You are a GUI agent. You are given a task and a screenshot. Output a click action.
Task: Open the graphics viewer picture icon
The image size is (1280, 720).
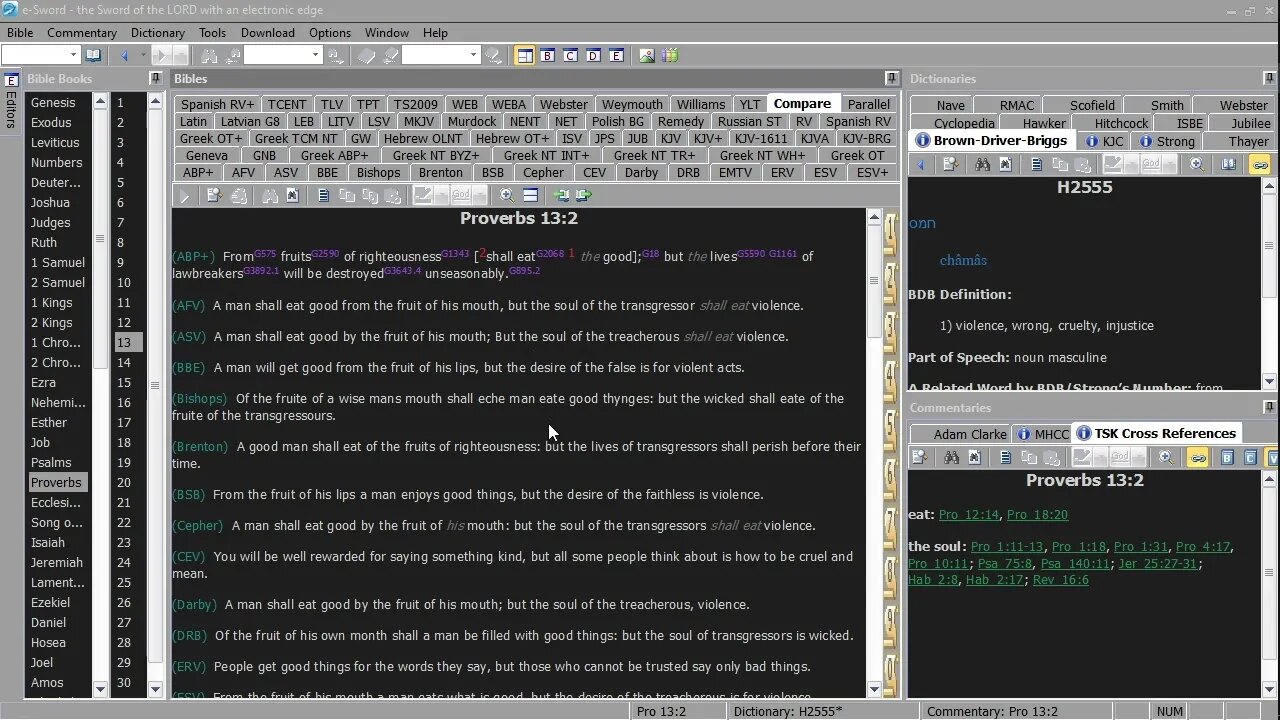(x=647, y=56)
